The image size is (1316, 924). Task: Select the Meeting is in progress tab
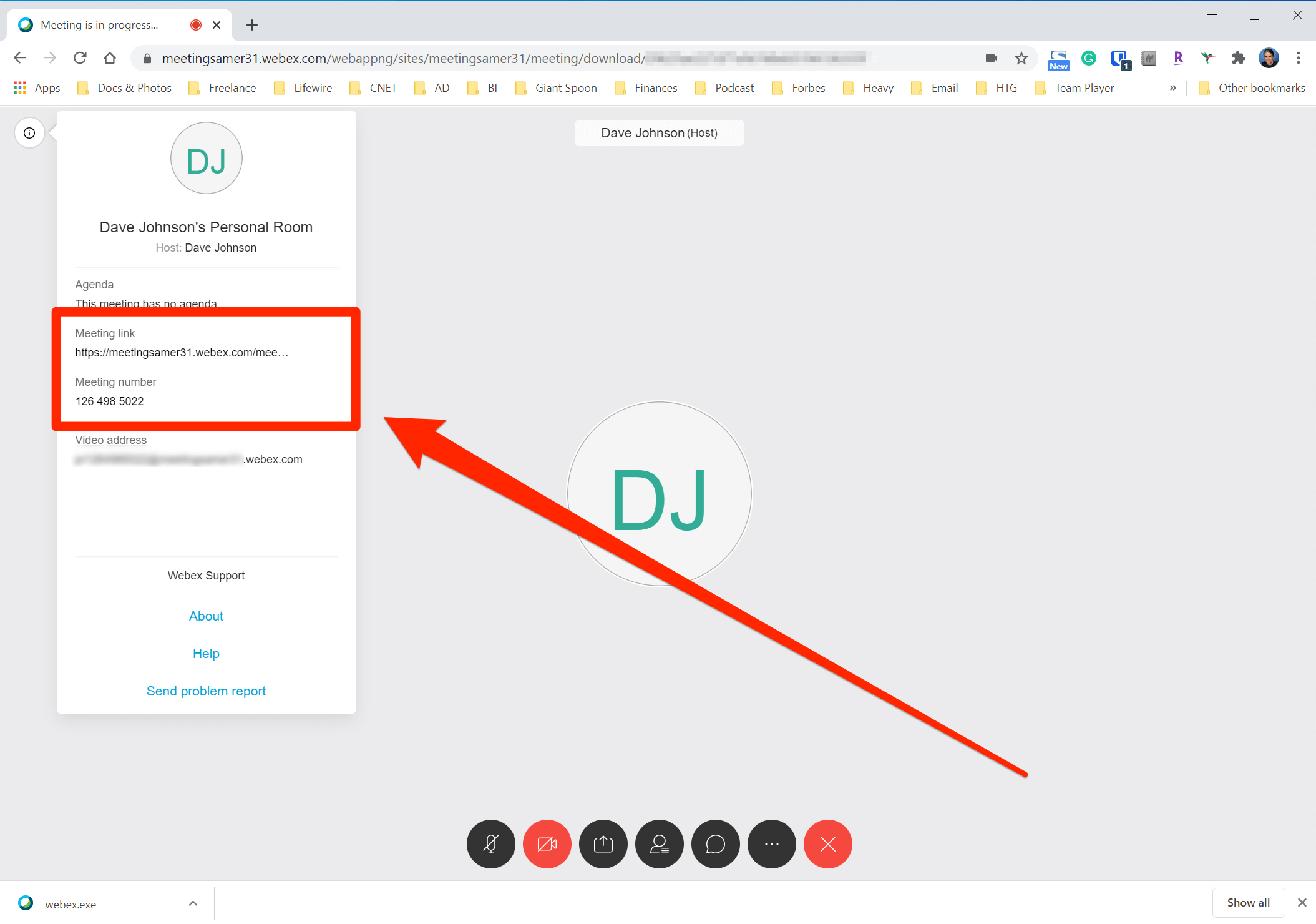(100, 25)
